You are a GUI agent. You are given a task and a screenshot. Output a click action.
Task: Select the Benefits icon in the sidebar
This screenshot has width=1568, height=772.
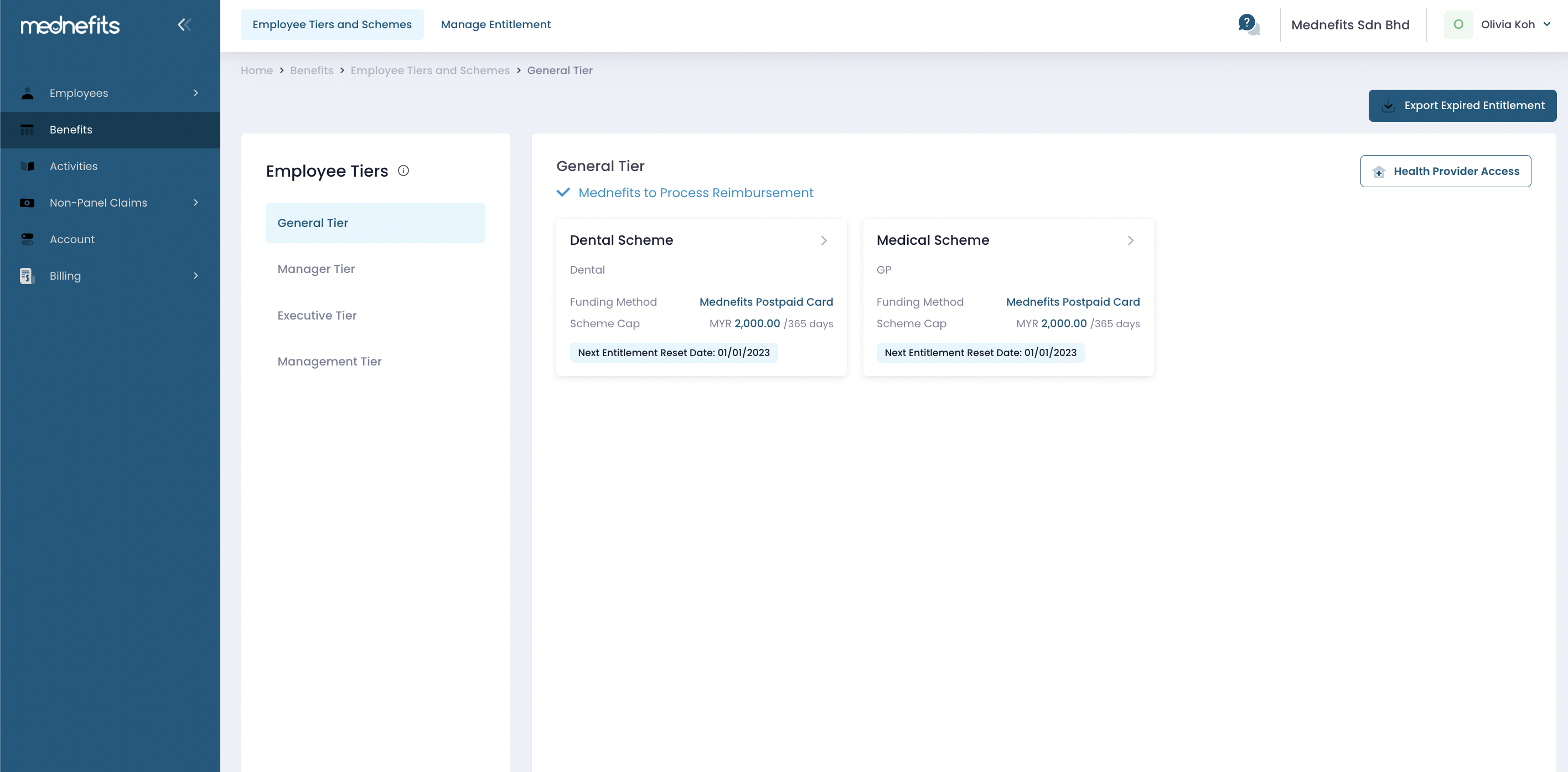click(28, 129)
